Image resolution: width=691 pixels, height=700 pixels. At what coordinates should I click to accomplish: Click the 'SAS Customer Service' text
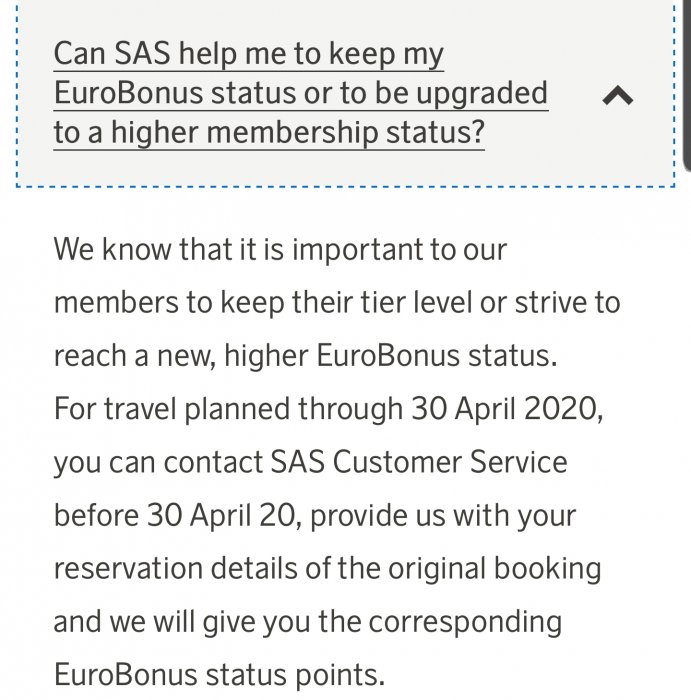(x=419, y=462)
